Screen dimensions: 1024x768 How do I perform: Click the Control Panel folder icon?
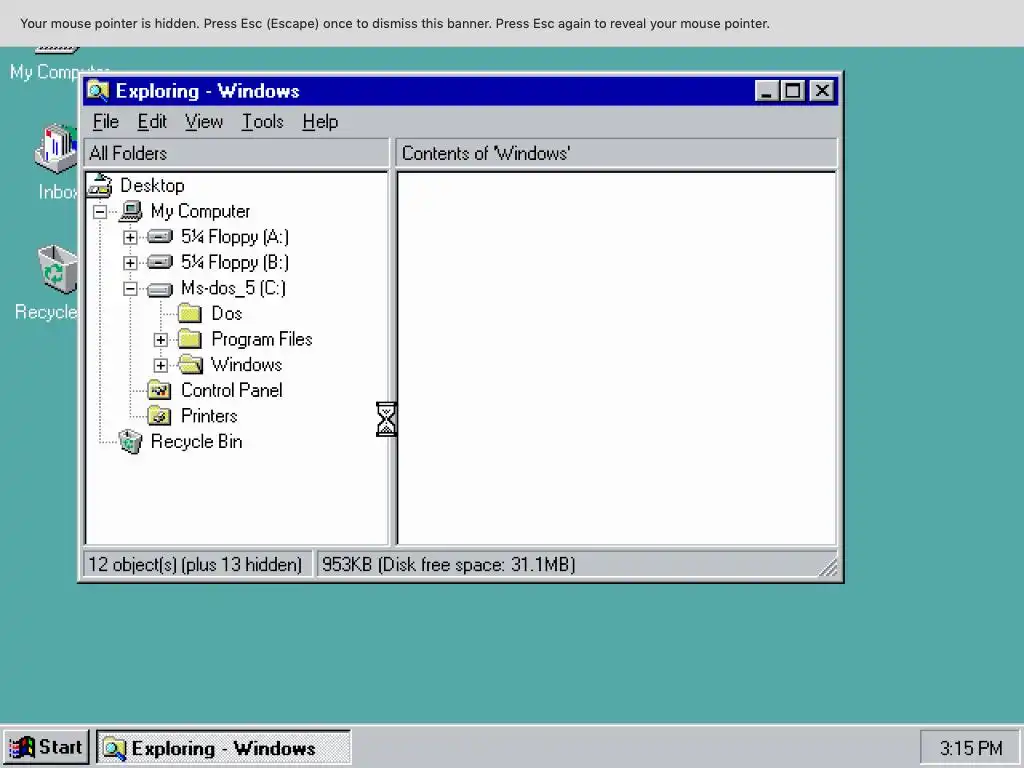coord(159,391)
